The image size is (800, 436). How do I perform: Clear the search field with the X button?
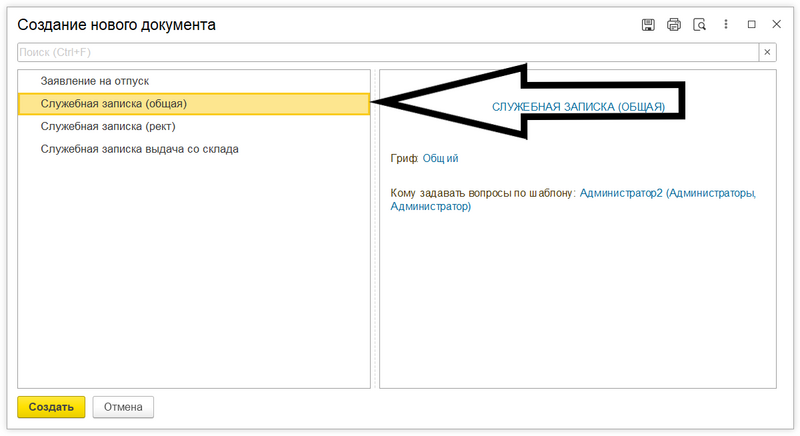pos(768,52)
